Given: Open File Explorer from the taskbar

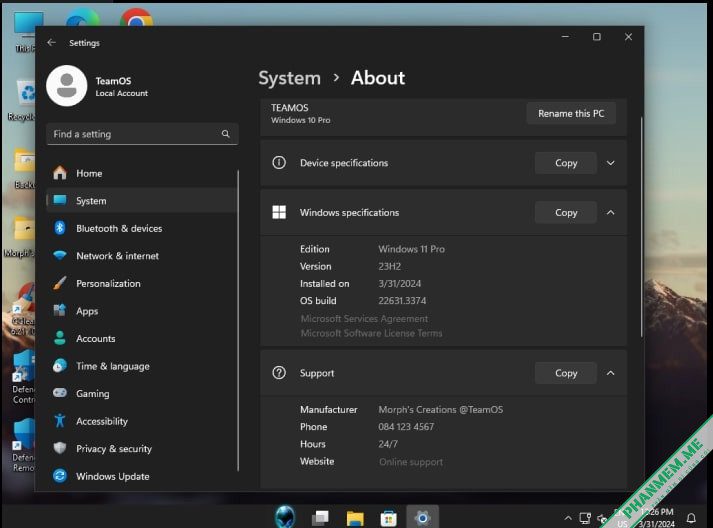Looking at the screenshot, I should coord(355,518).
